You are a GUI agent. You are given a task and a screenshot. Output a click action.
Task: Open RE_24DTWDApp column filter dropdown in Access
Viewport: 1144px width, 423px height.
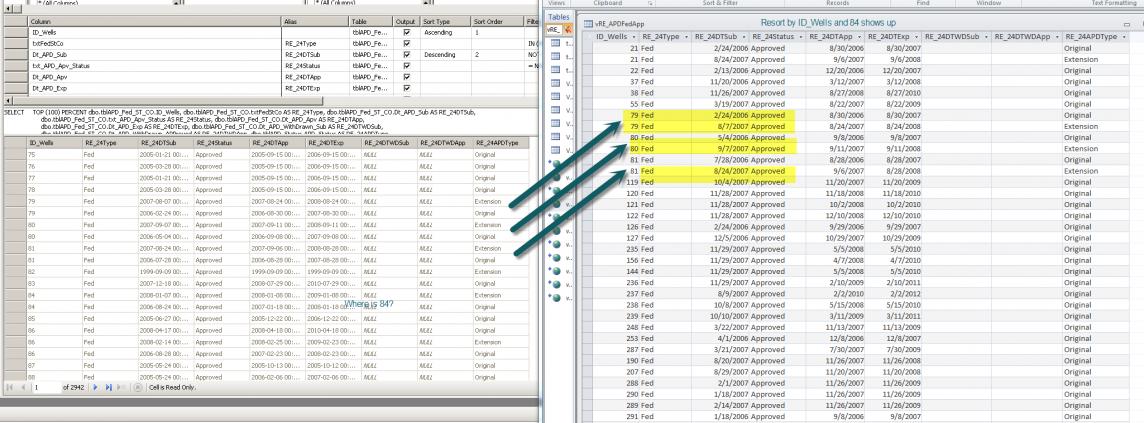tap(1055, 36)
